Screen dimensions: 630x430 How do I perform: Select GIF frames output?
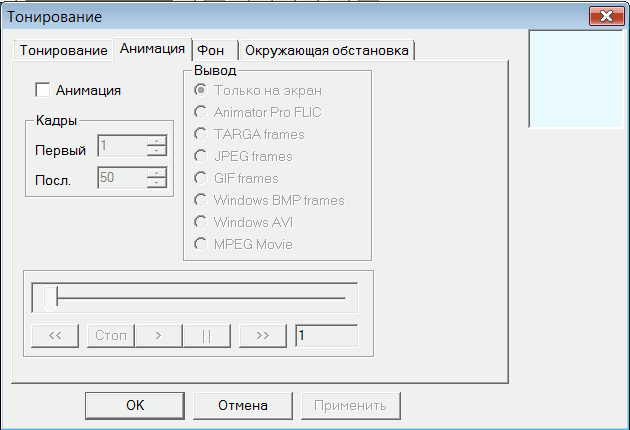click(201, 178)
